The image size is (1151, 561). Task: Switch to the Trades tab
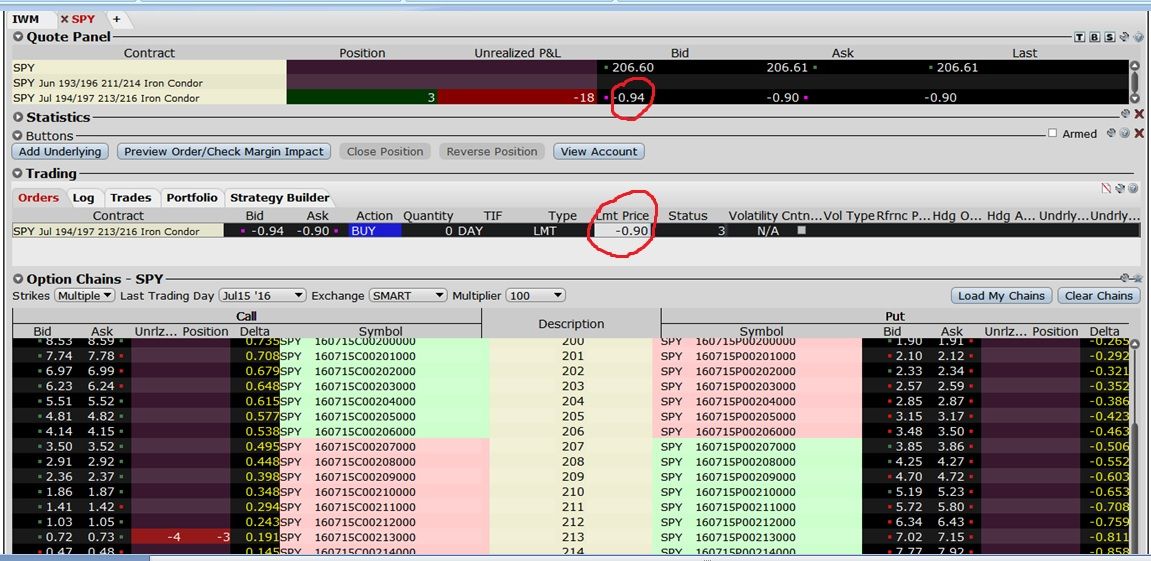131,198
